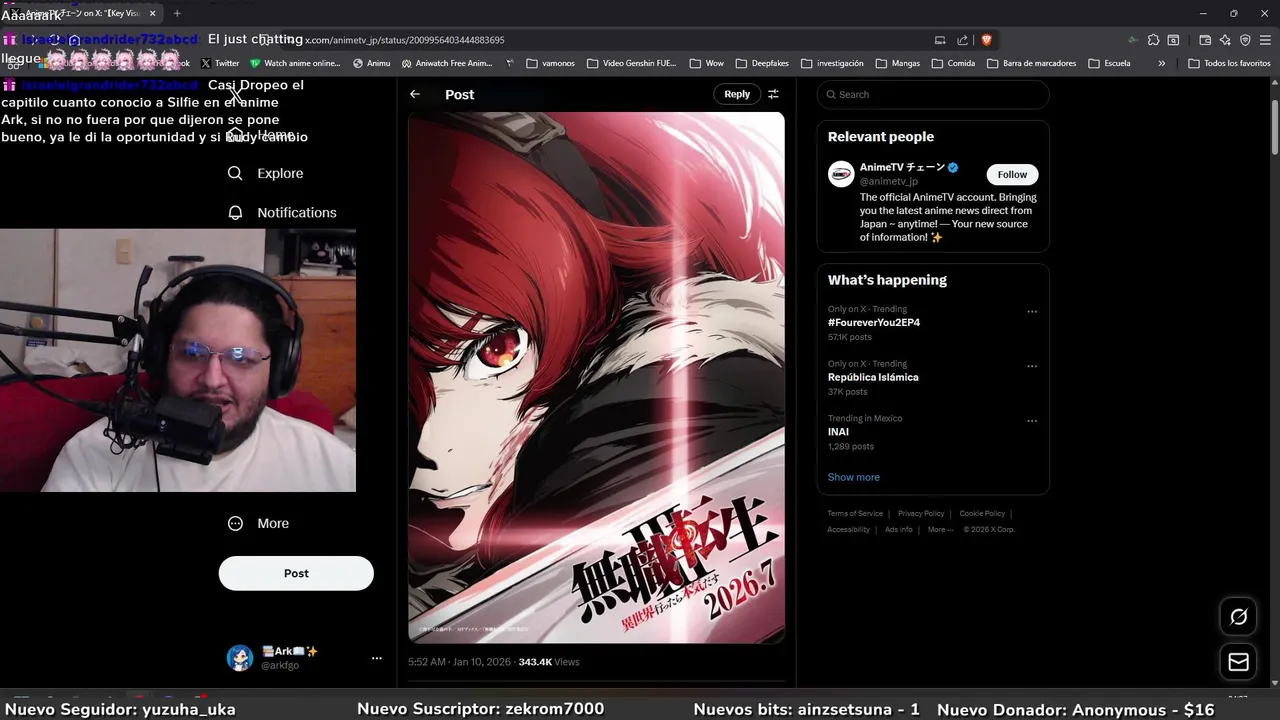Click @animetv_jp handle in Relevant people
The height and width of the screenshot is (720, 1280).
(x=889, y=181)
